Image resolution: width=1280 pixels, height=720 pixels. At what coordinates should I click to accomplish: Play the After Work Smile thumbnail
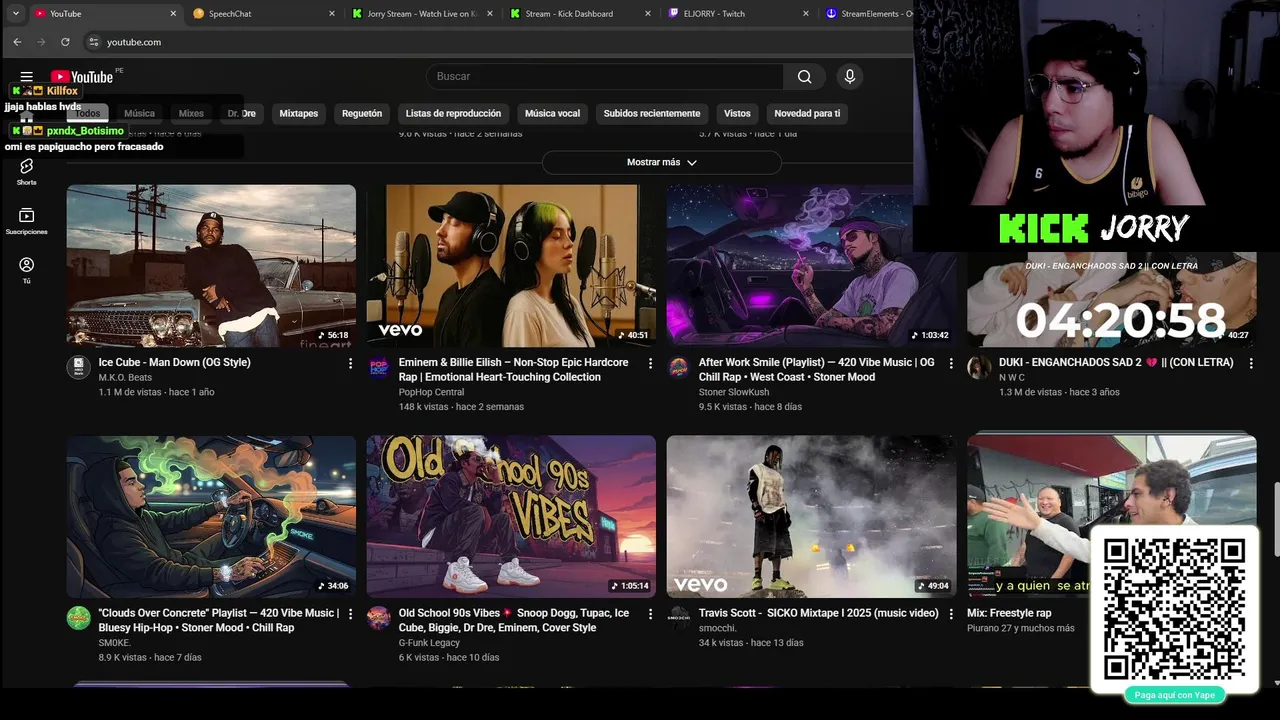pyautogui.click(x=811, y=266)
